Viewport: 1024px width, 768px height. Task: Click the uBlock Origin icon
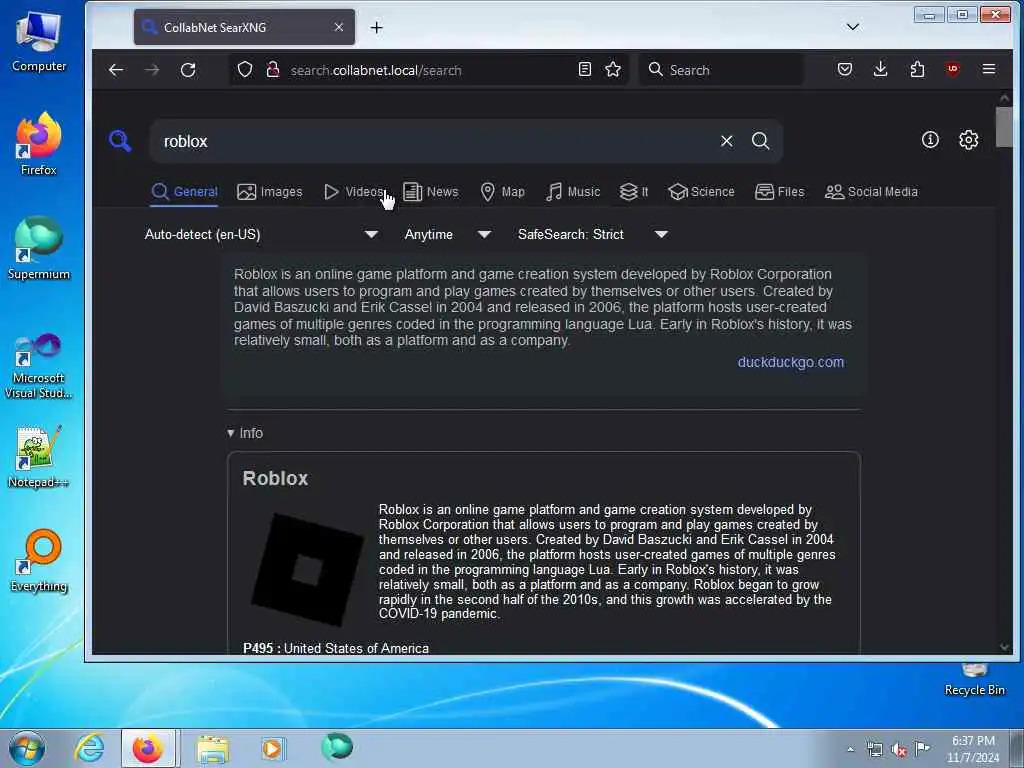click(x=953, y=69)
